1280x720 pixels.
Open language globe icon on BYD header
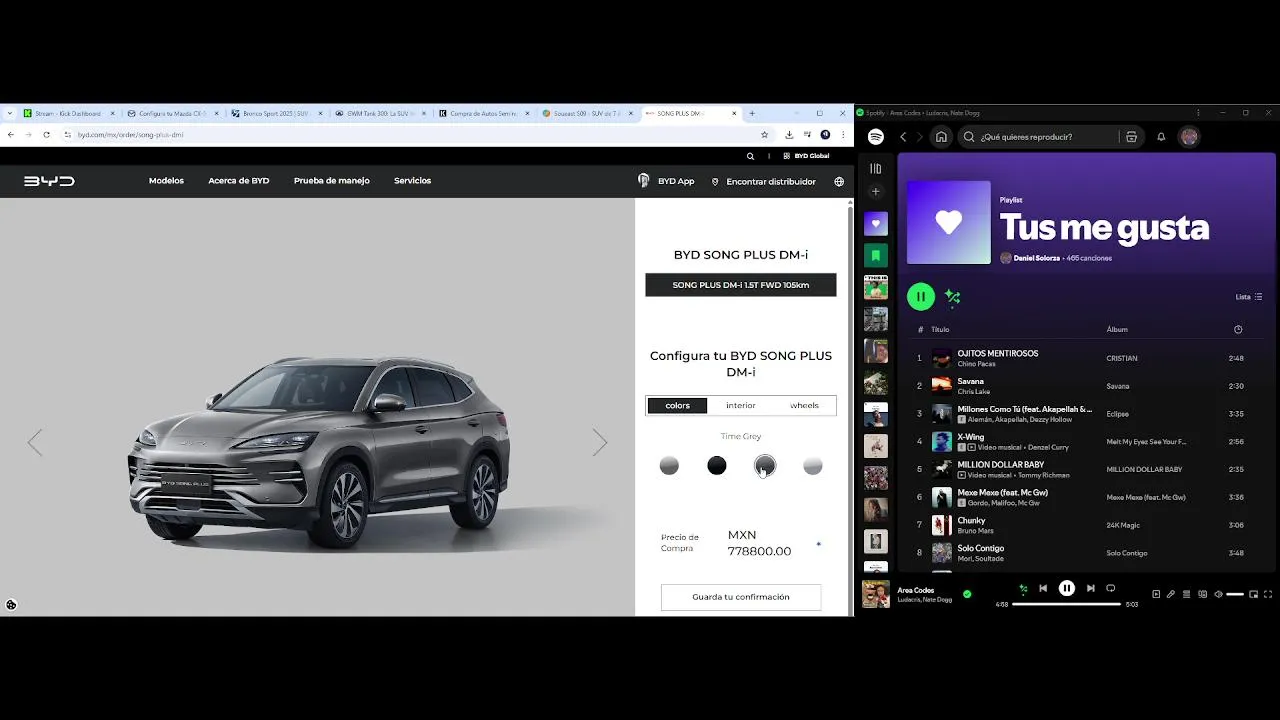click(x=839, y=181)
